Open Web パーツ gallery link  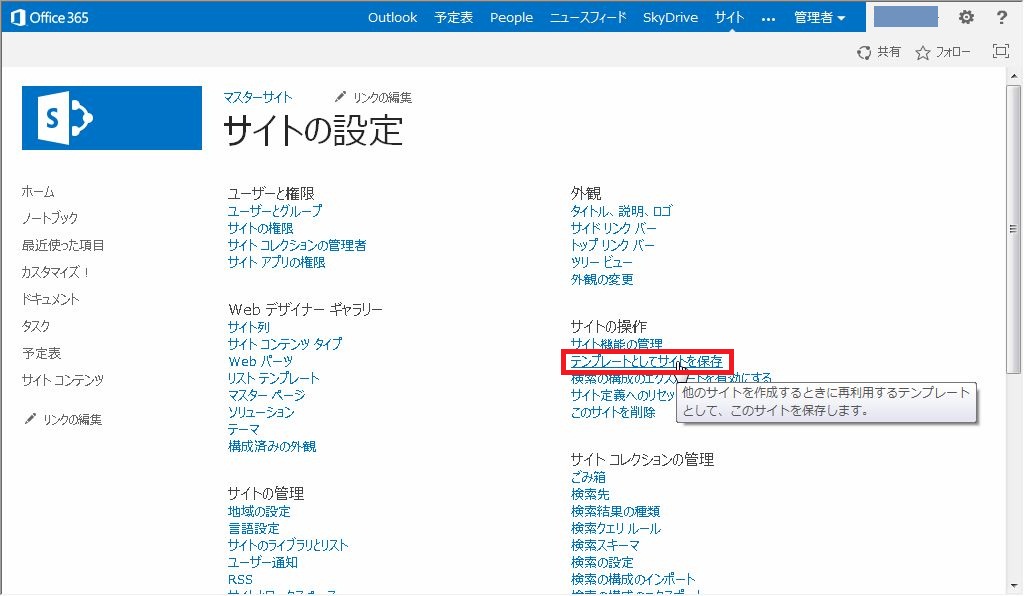(x=261, y=361)
